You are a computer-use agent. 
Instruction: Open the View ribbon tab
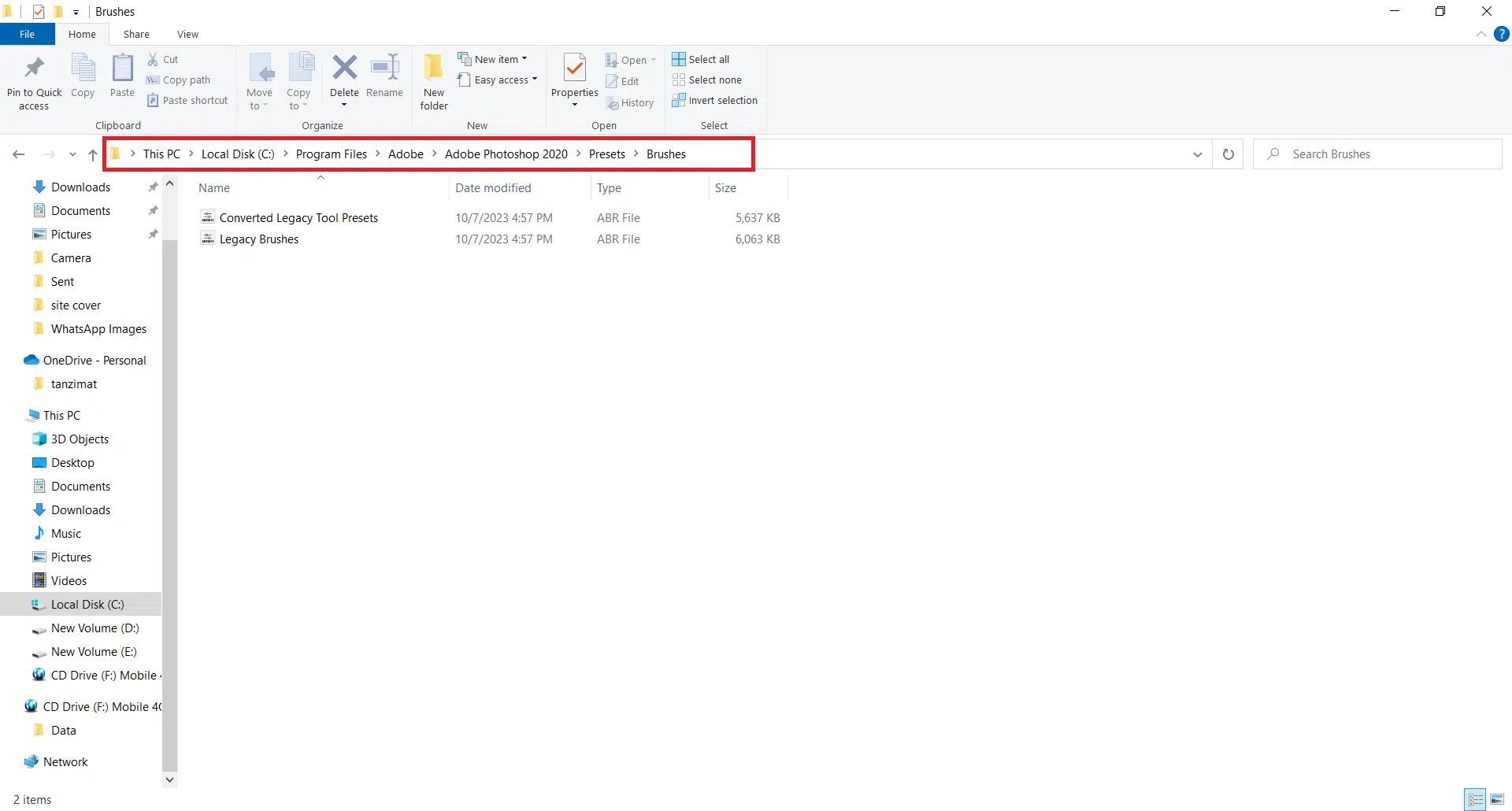[187, 34]
